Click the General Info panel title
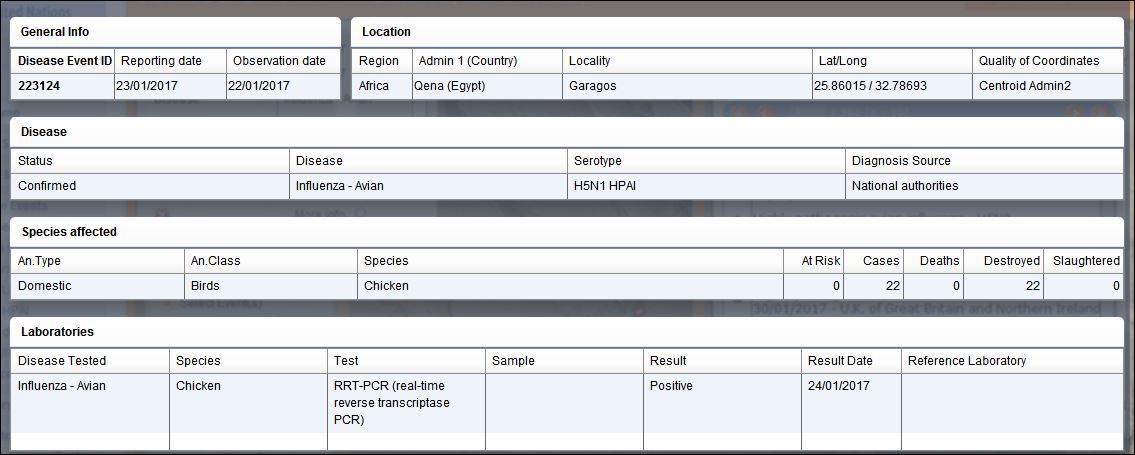The width and height of the screenshot is (1135, 455). click(55, 32)
